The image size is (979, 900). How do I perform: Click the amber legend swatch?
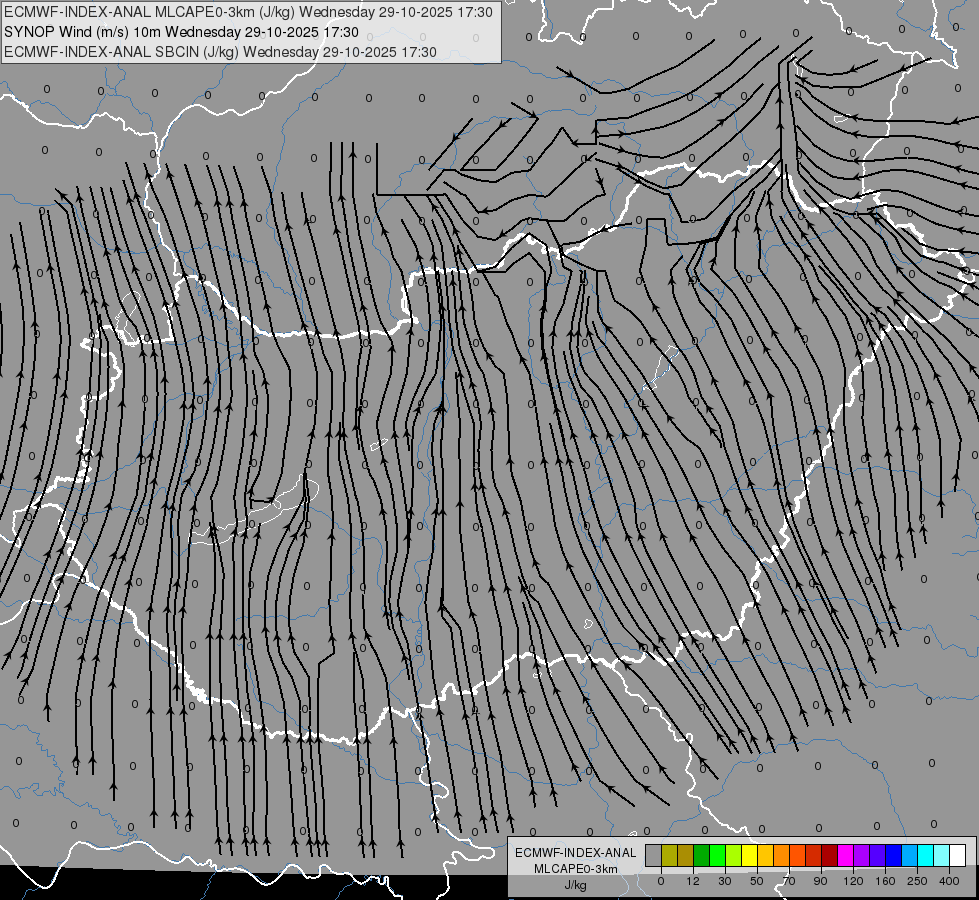click(x=765, y=855)
